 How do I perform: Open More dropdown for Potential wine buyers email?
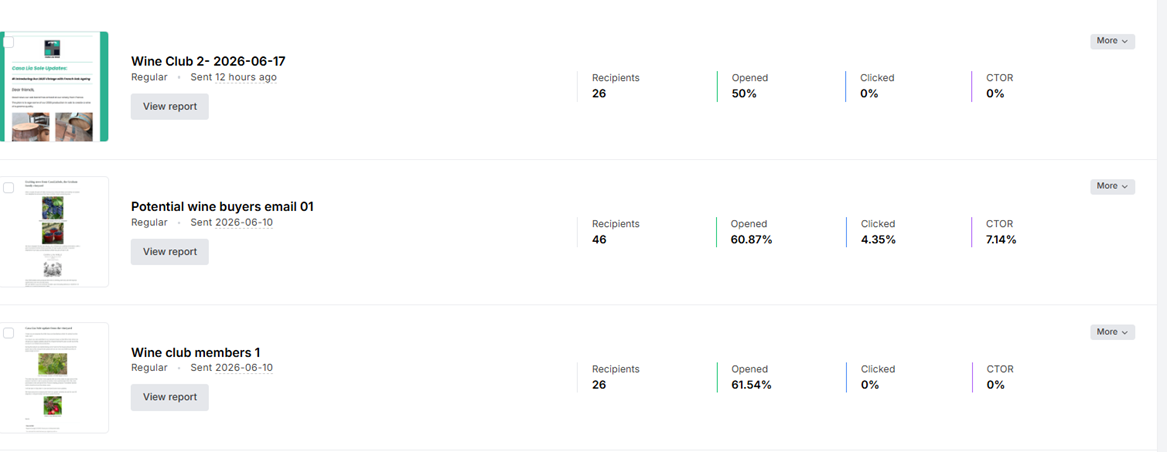click(1113, 186)
